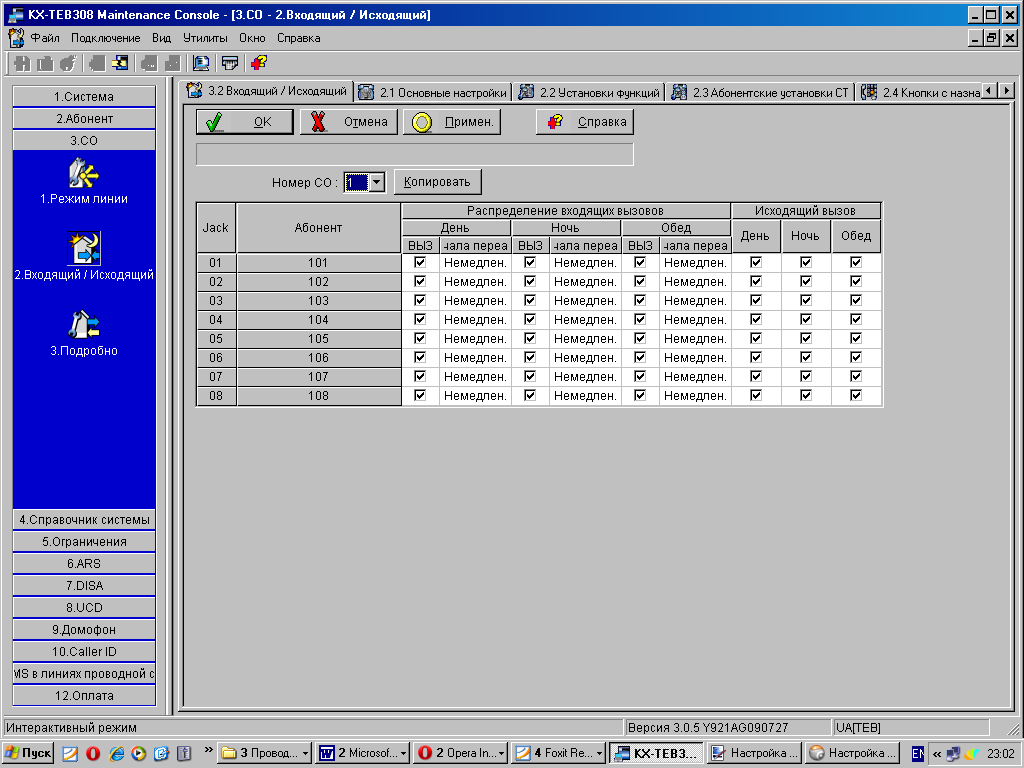Expand hidden tray icons arrow
This screenshot has height=768, width=1024.
[936, 754]
